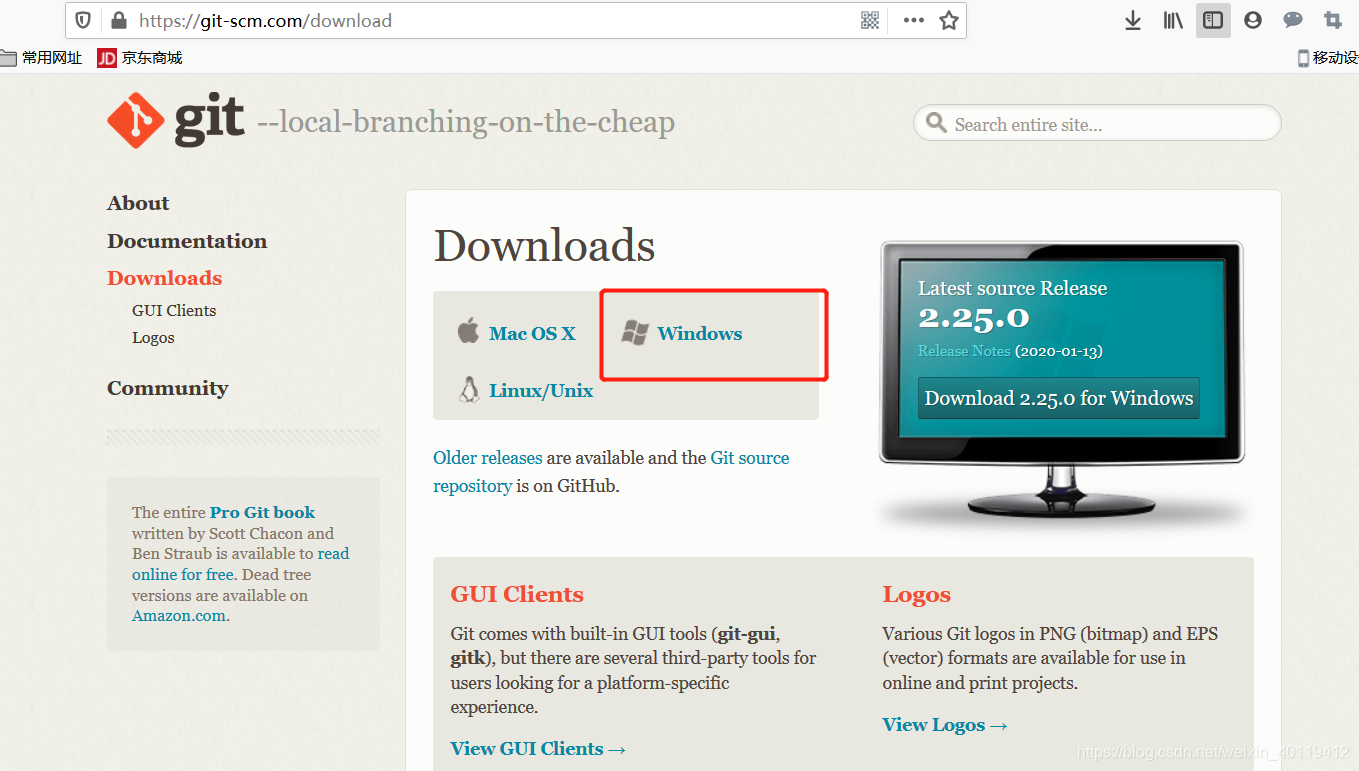The height and width of the screenshot is (771, 1359).
Task: Open the Firefox downloads arrow icon
Action: 1133,20
